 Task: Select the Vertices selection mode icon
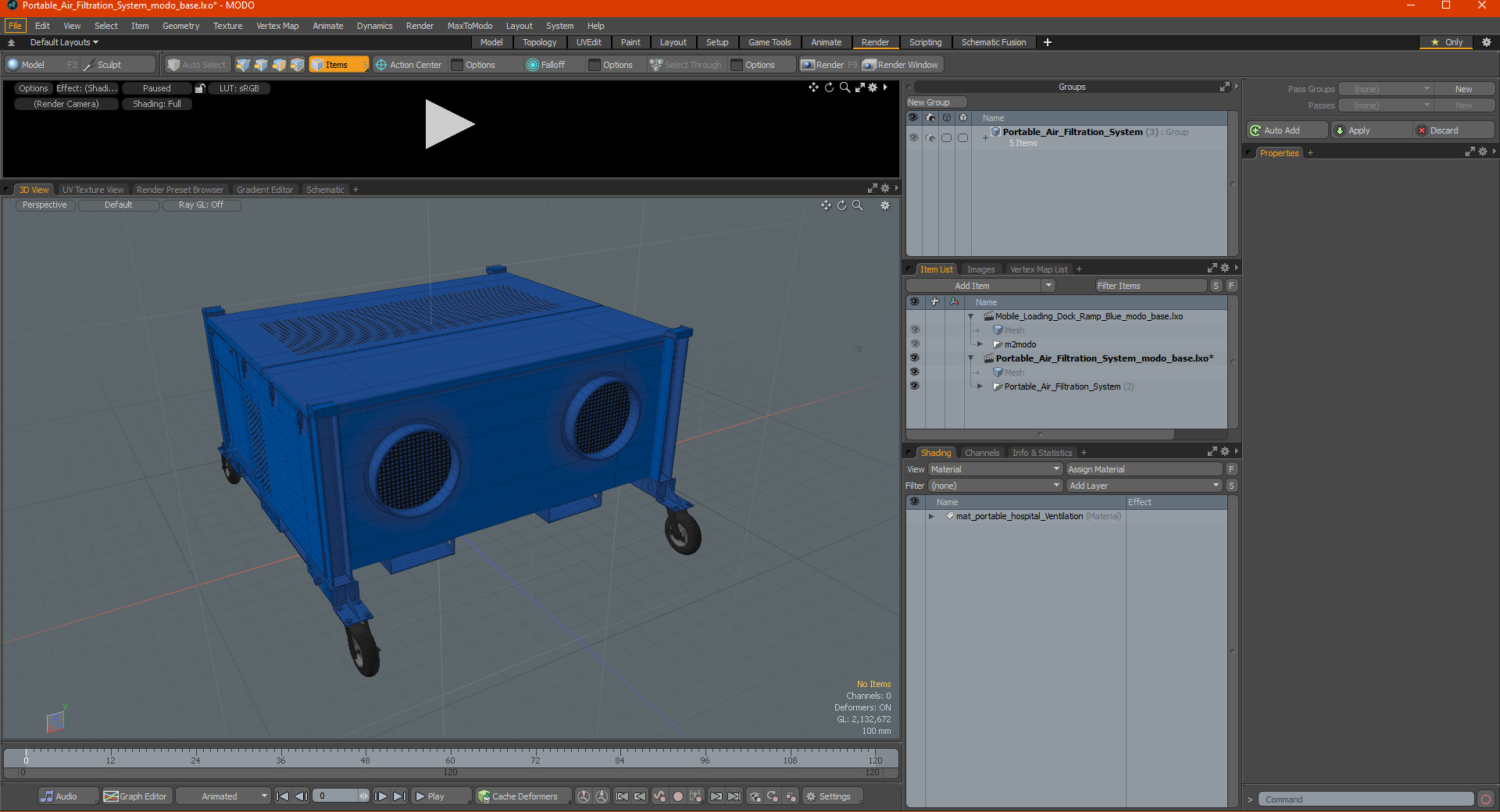pyautogui.click(x=243, y=65)
